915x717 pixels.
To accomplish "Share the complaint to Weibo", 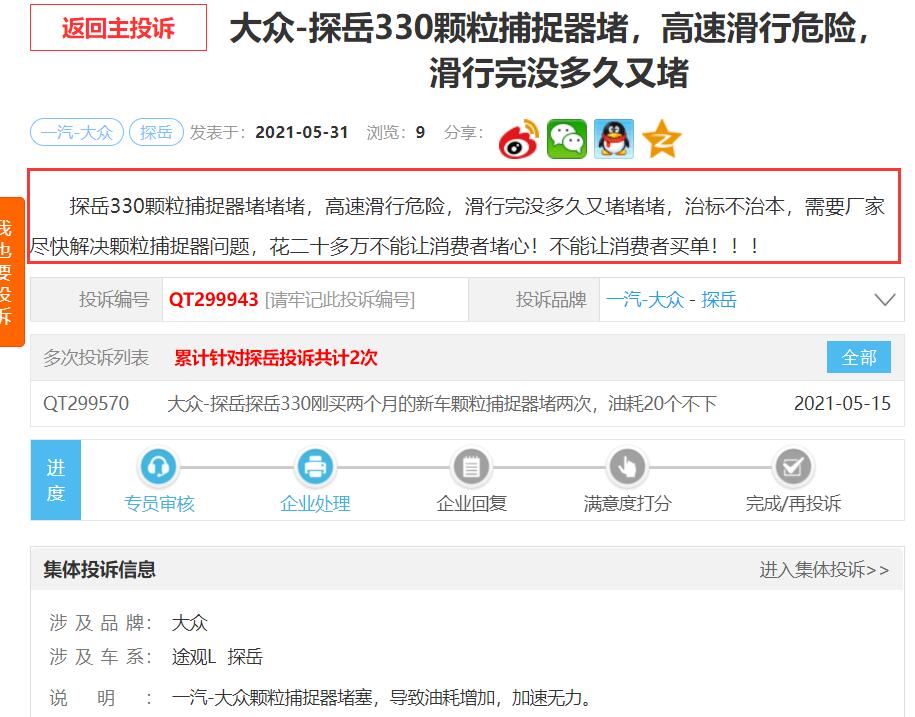I will coord(519,139).
